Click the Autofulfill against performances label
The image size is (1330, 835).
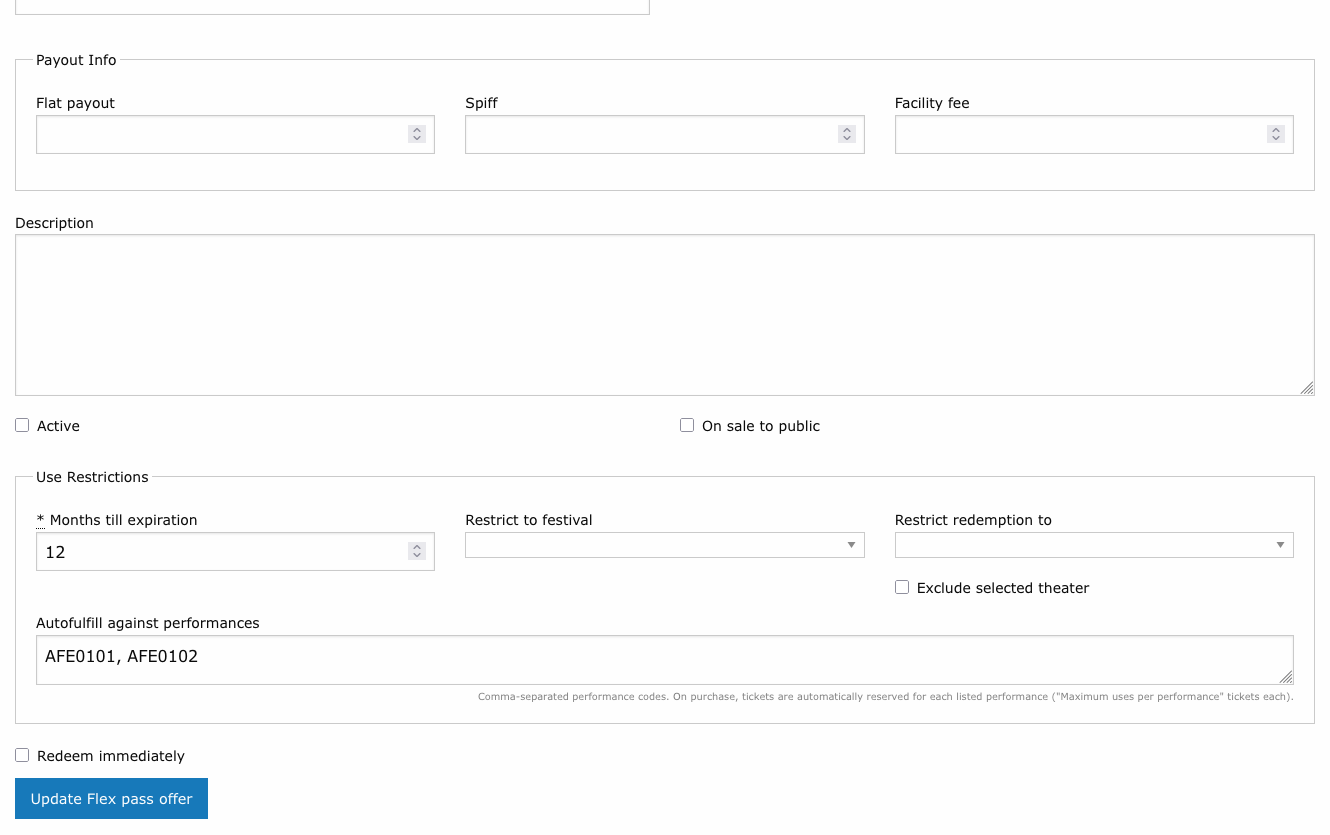coord(148,623)
